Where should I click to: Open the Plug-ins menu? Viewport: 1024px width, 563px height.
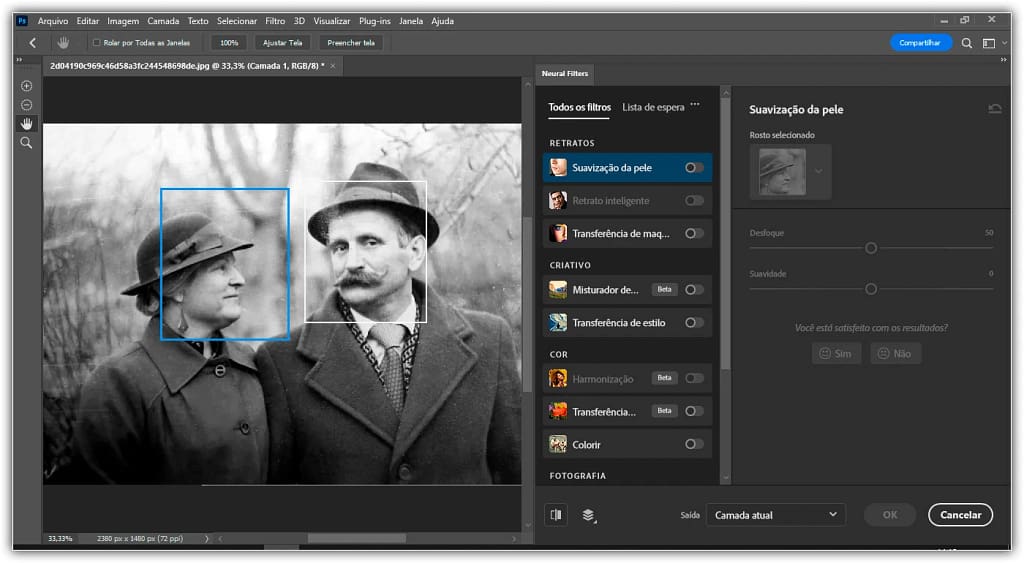[375, 21]
